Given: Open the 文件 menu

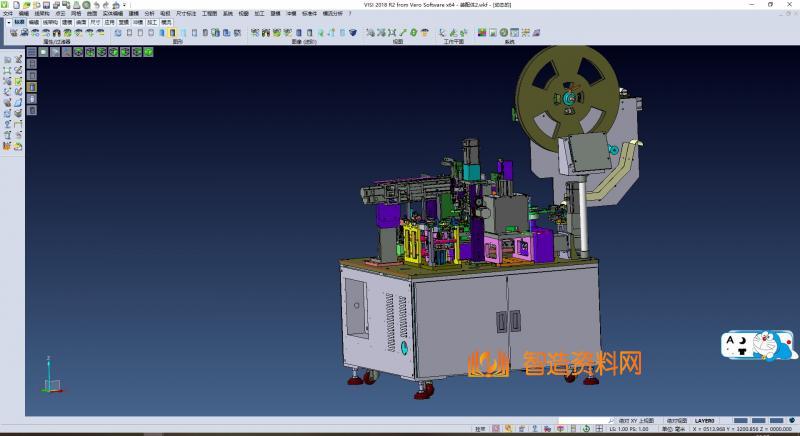Looking at the screenshot, I should click(8, 13).
